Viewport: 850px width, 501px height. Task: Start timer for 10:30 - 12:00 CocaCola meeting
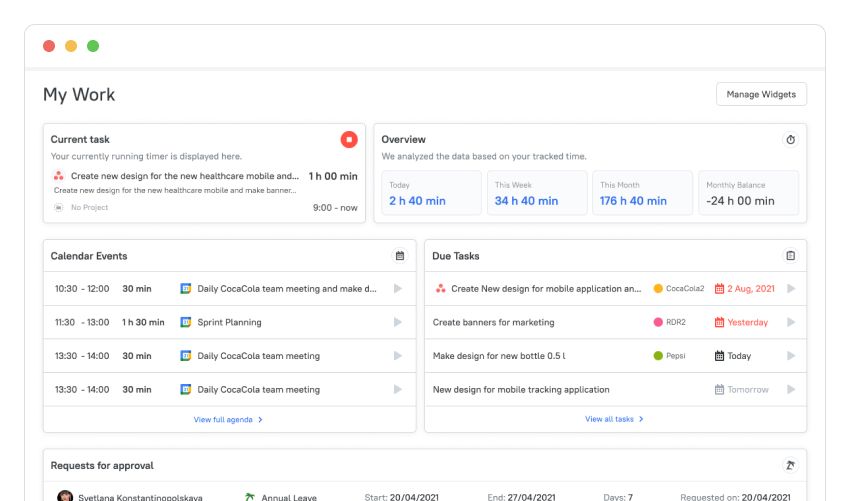pyautogui.click(x=398, y=288)
